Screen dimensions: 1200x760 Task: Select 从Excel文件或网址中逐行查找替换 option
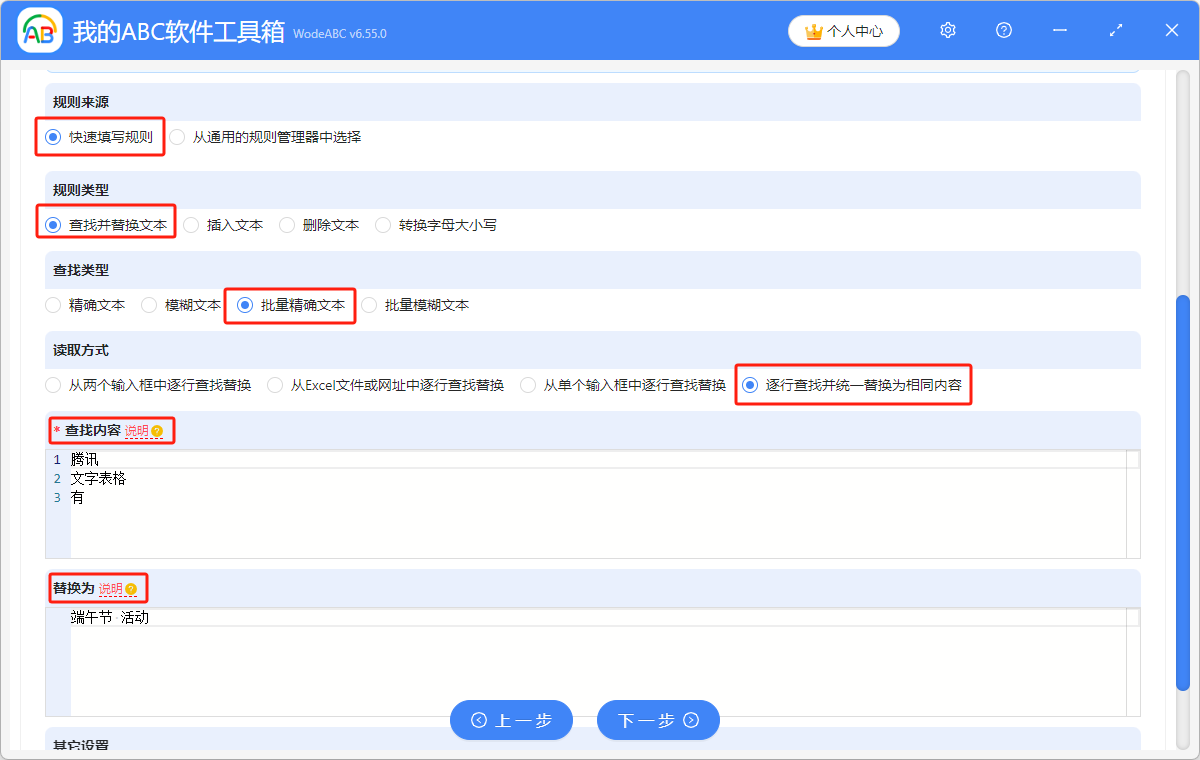point(275,385)
